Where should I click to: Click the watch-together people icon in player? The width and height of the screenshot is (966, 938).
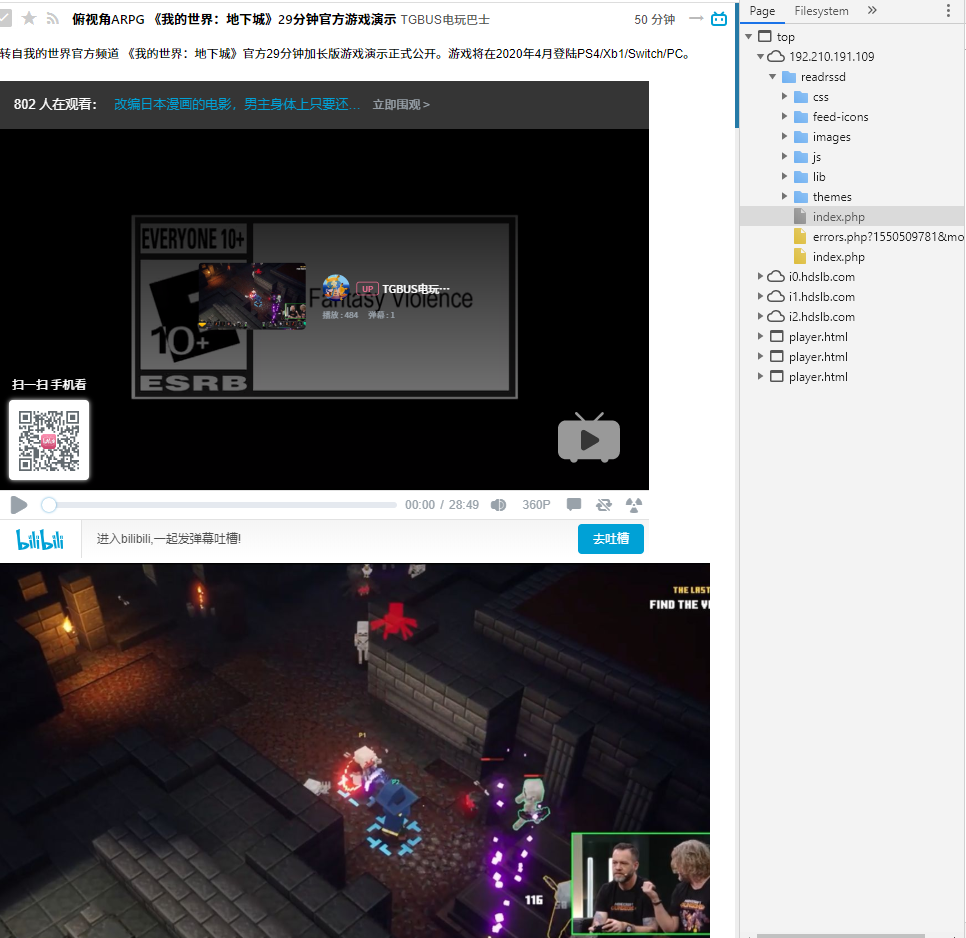(633, 505)
